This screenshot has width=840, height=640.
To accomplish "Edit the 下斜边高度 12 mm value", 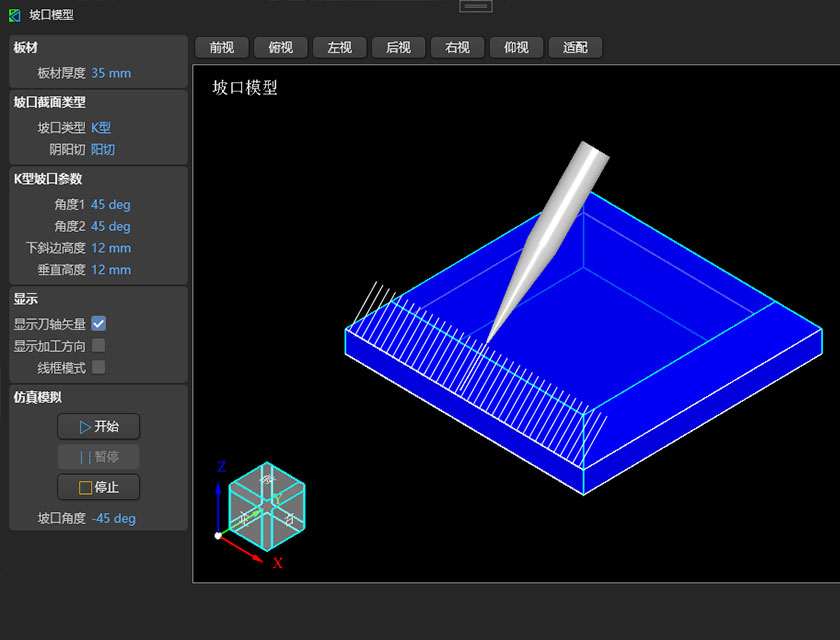I will coord(111,248).
